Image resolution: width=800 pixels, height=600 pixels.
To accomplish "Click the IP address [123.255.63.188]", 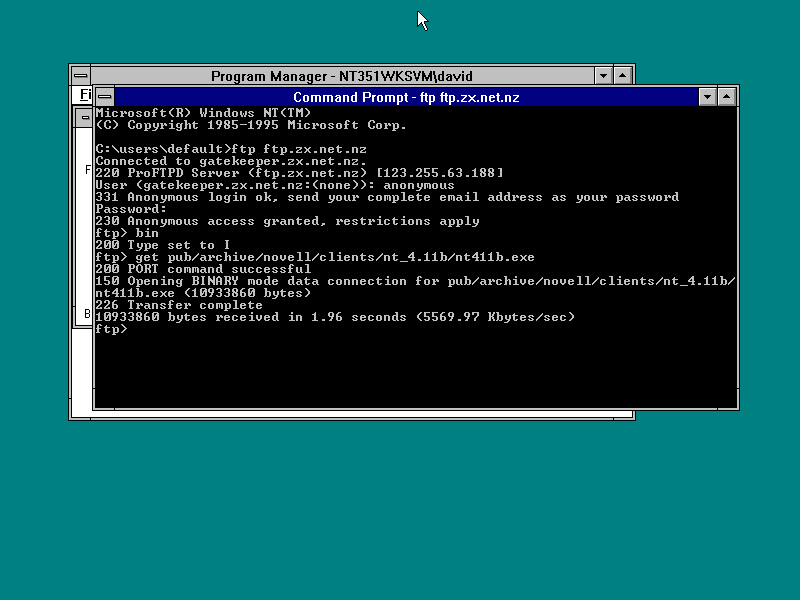I will [439, 173].
